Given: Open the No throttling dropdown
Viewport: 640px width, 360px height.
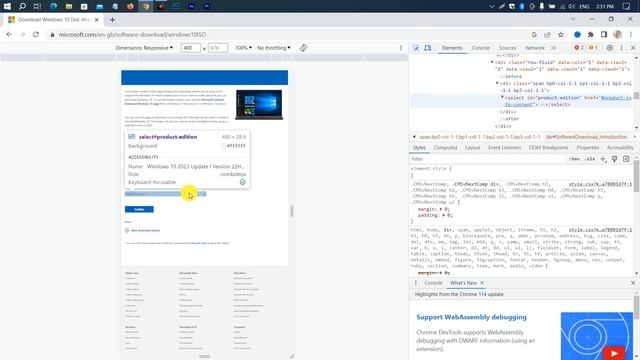Looking at the screenshot, I should (x=273, y=48).
